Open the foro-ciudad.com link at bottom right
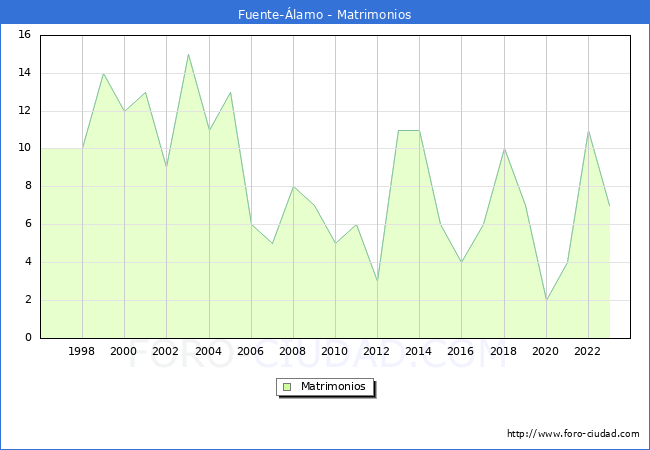650x450 pixels. [x=573, y=434]
